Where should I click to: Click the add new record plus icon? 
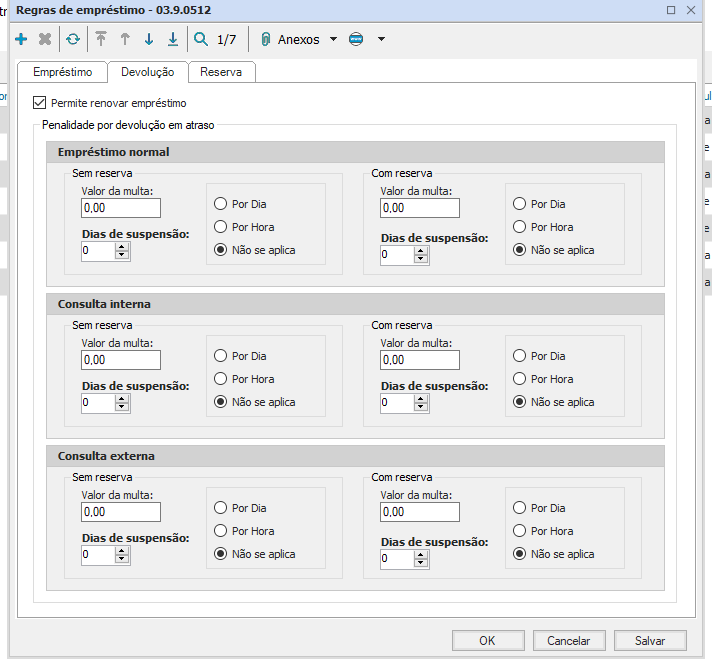coord(21,40)
